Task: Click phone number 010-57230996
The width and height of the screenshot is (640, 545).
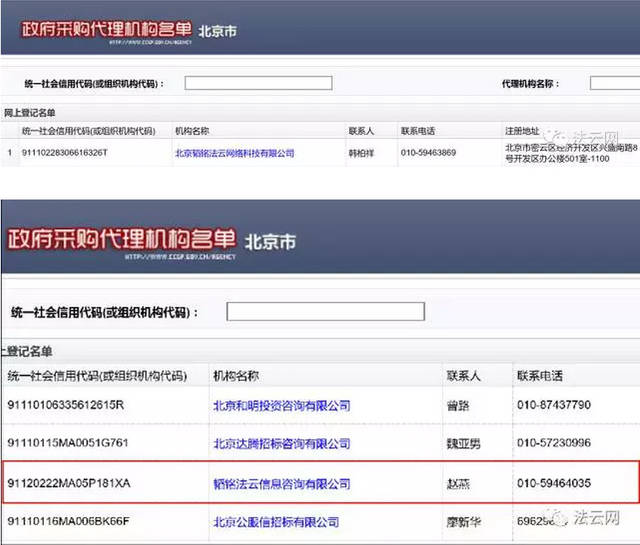Action: (554, 443)
